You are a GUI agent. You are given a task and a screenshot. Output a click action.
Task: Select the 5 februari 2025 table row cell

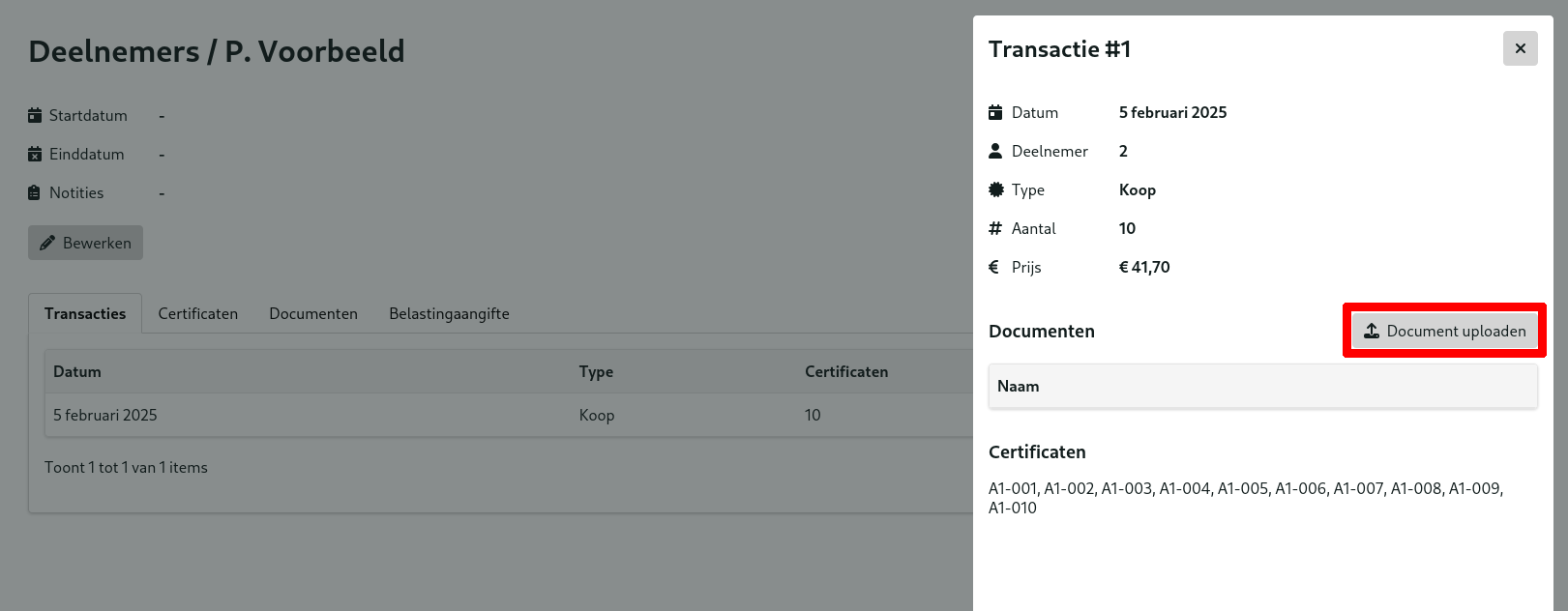click(x=105, y=415)
